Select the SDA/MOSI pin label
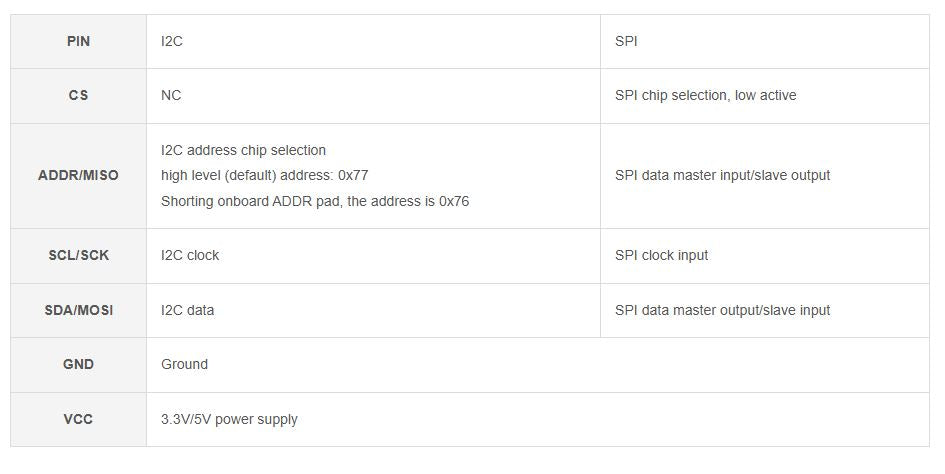Image resolution: width=945 pixels, height=474 pixels. click(78, 311)
